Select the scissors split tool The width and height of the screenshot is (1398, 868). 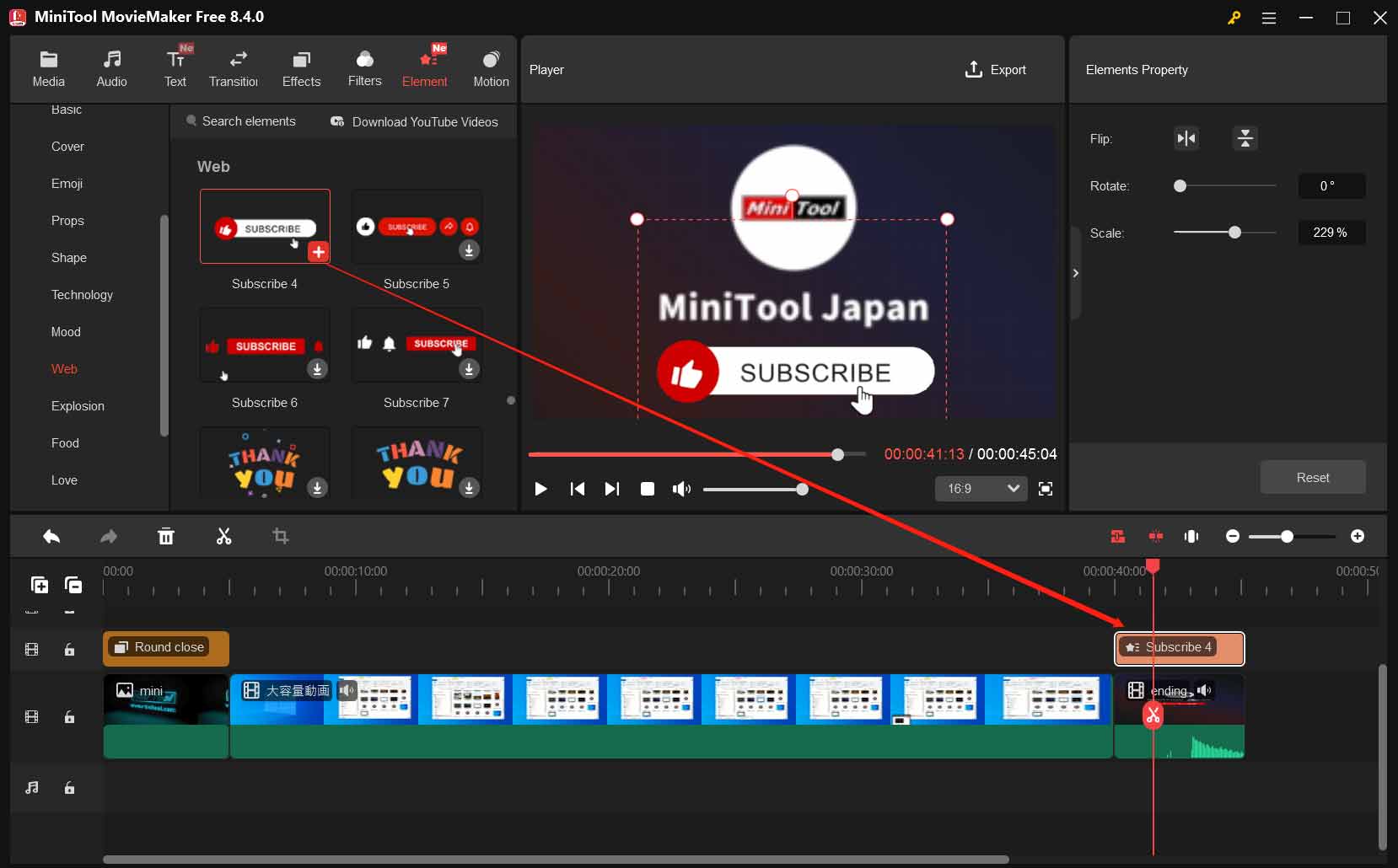(223, 537)
